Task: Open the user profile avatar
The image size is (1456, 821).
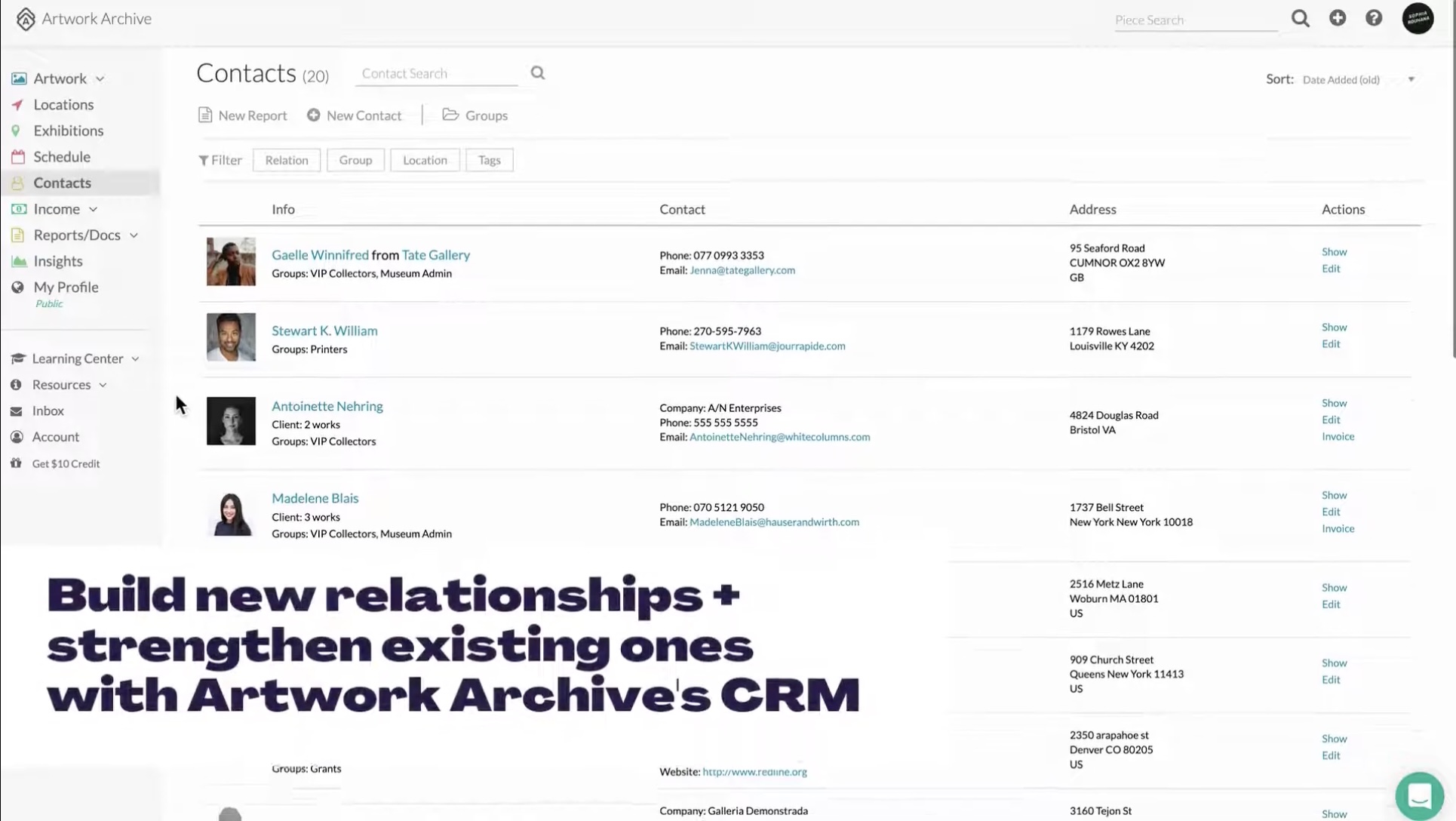Action: pos(1418,18)
